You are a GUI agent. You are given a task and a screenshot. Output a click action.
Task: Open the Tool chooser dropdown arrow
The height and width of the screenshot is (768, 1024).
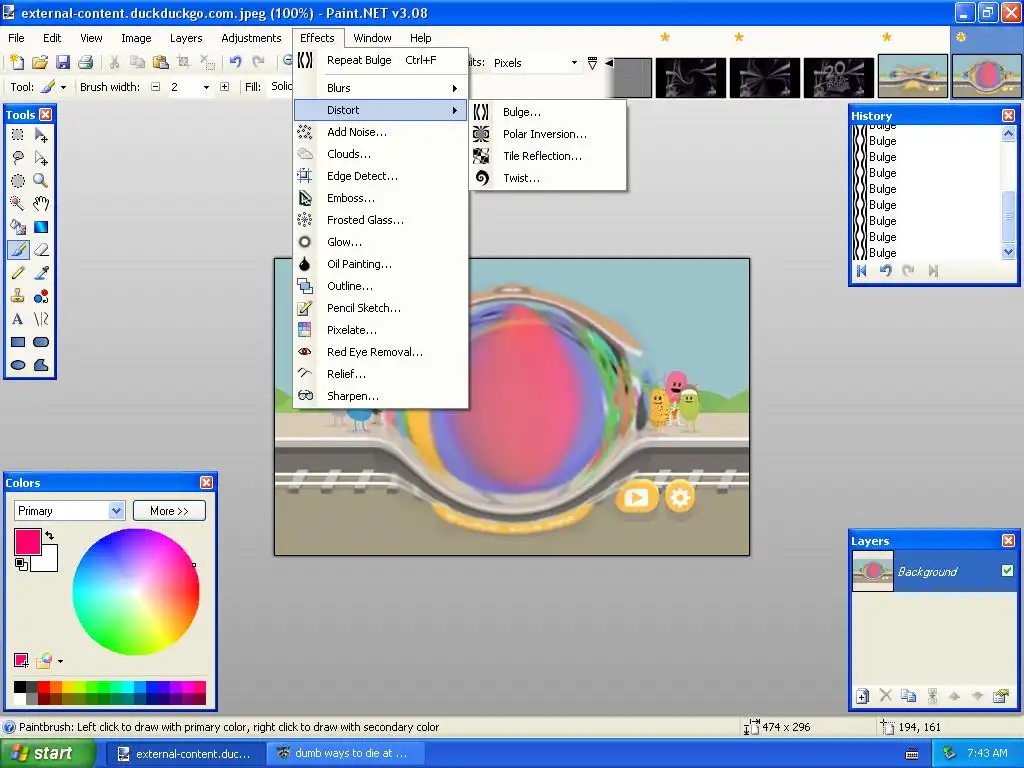[x=63, y=87]
